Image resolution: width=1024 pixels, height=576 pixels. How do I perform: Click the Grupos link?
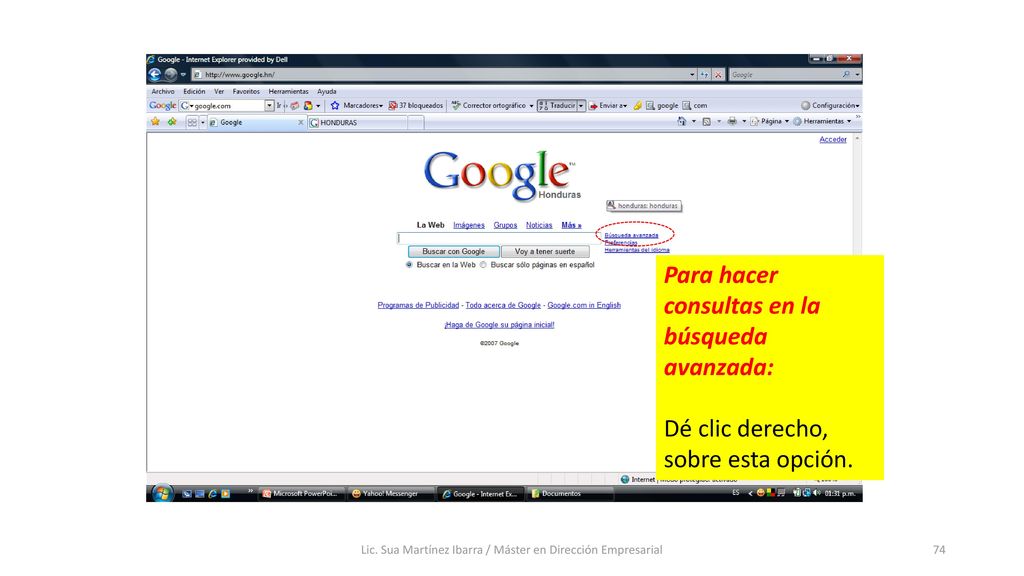tap(505, 225)
